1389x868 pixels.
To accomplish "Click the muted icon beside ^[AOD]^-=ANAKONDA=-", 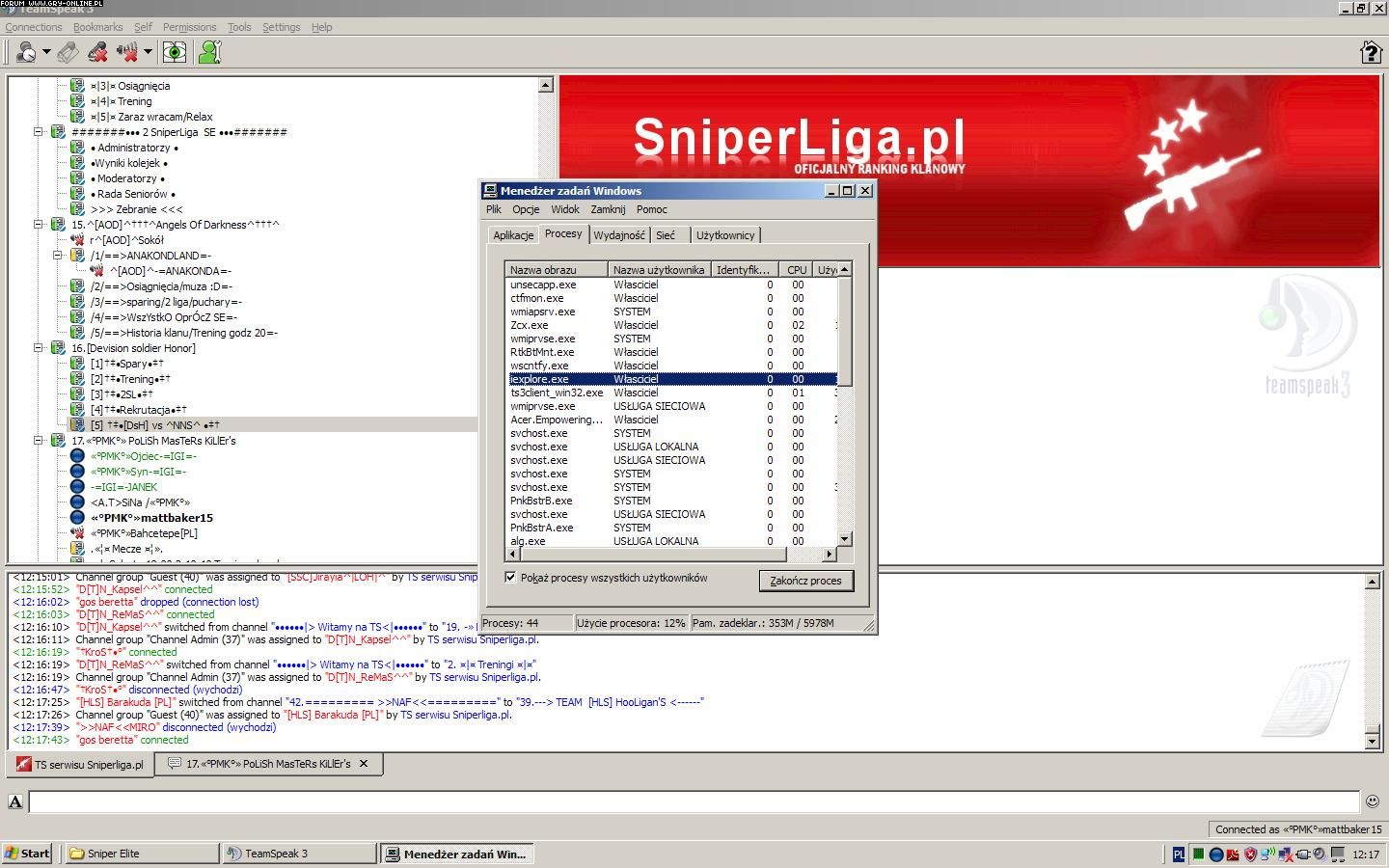I will coord(96,271).
